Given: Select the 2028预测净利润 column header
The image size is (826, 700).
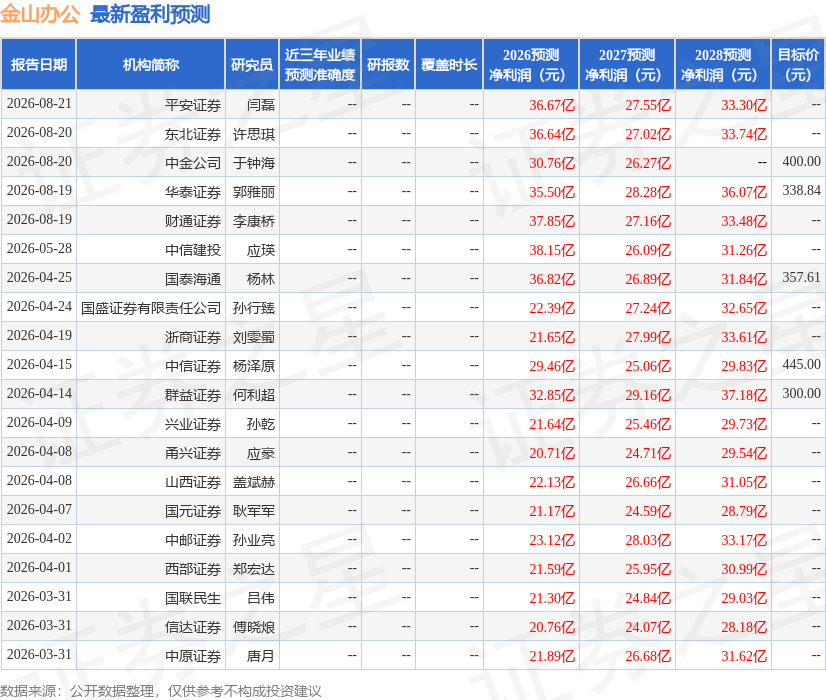Looking at the screenshot, I should (723, 64).
